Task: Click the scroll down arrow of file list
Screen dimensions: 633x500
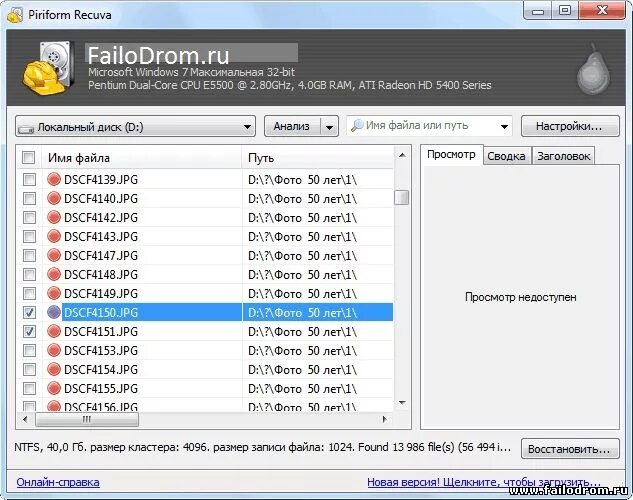Action: click(402, 402)
